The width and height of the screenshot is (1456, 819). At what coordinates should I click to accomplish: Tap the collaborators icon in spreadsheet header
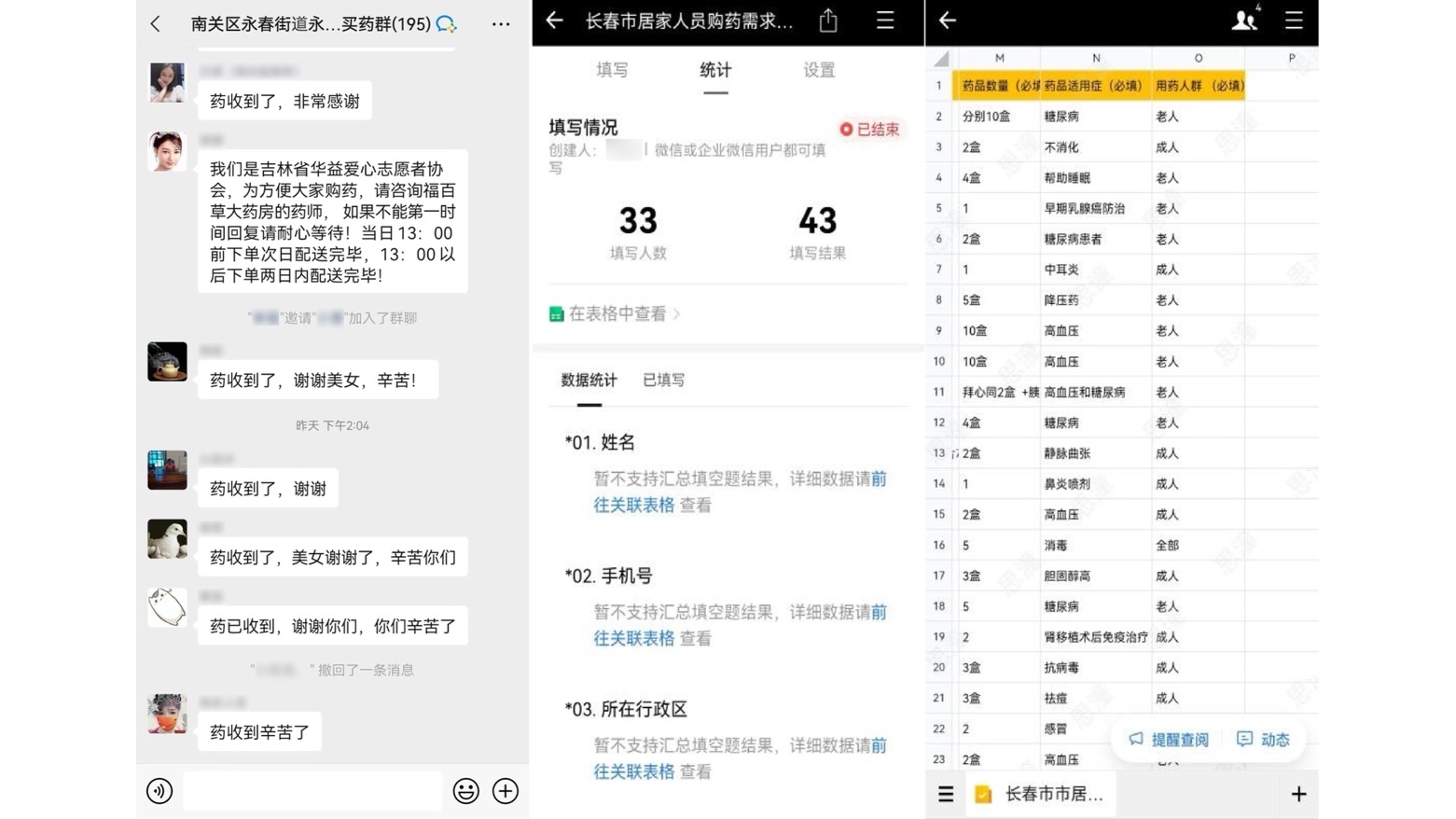(1244, 21)
